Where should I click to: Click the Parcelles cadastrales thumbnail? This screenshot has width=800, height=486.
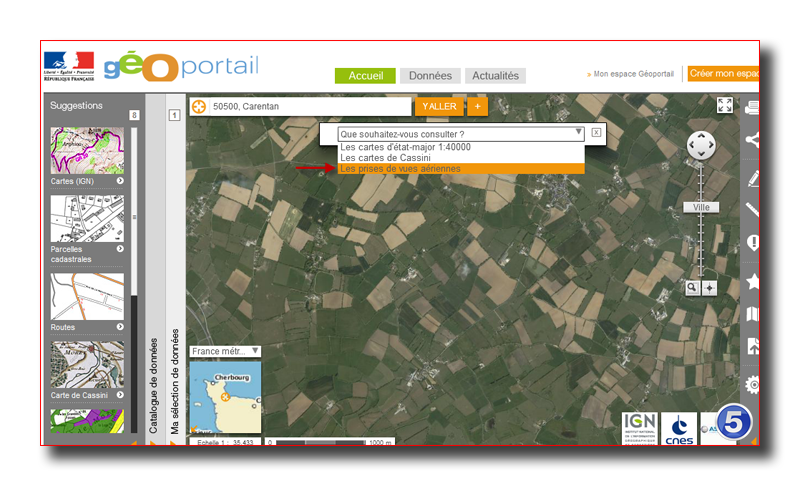pos(87,218)
